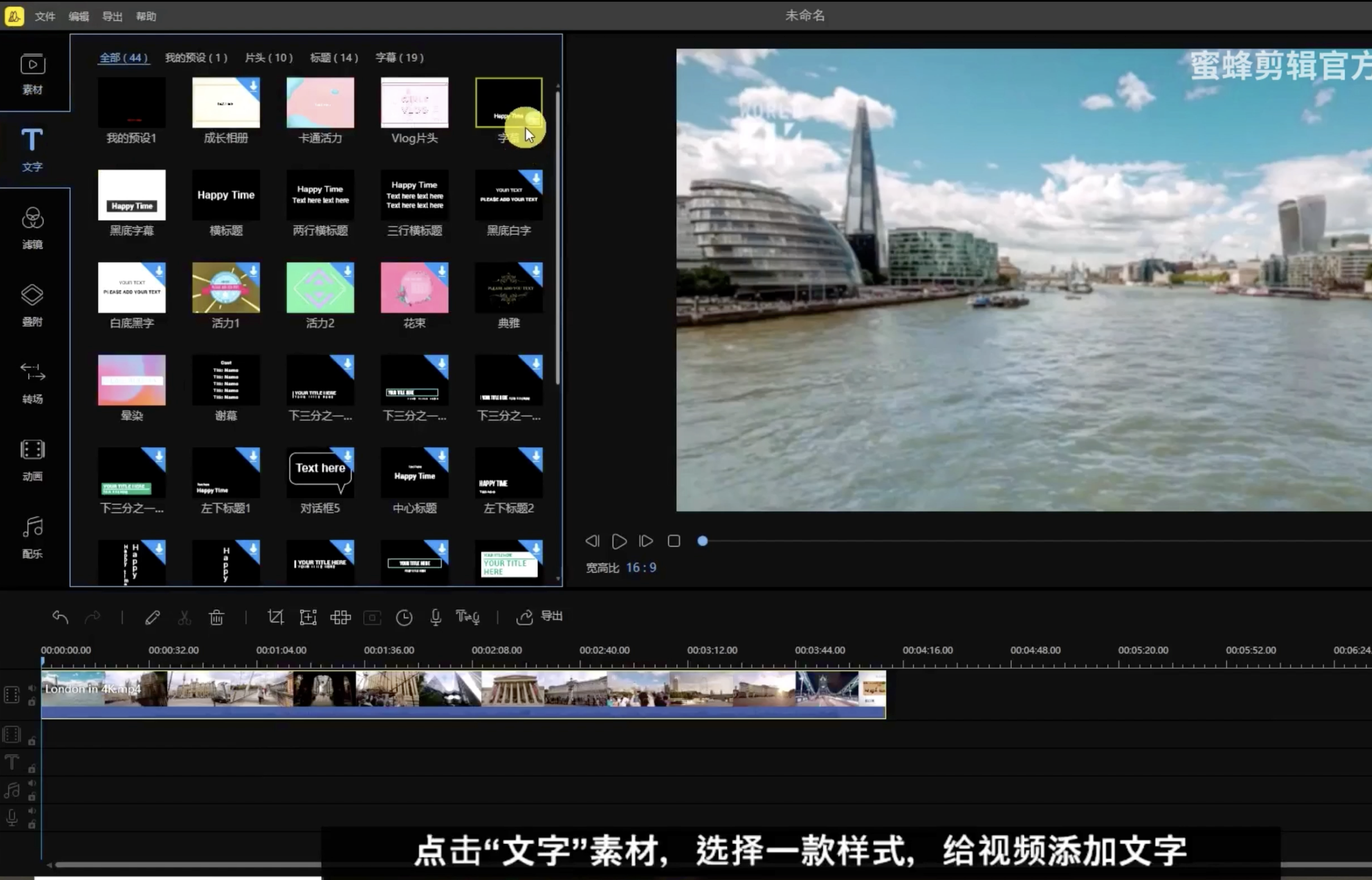Click the undo arrow in timeline toolbar

[x=60, y=617]
